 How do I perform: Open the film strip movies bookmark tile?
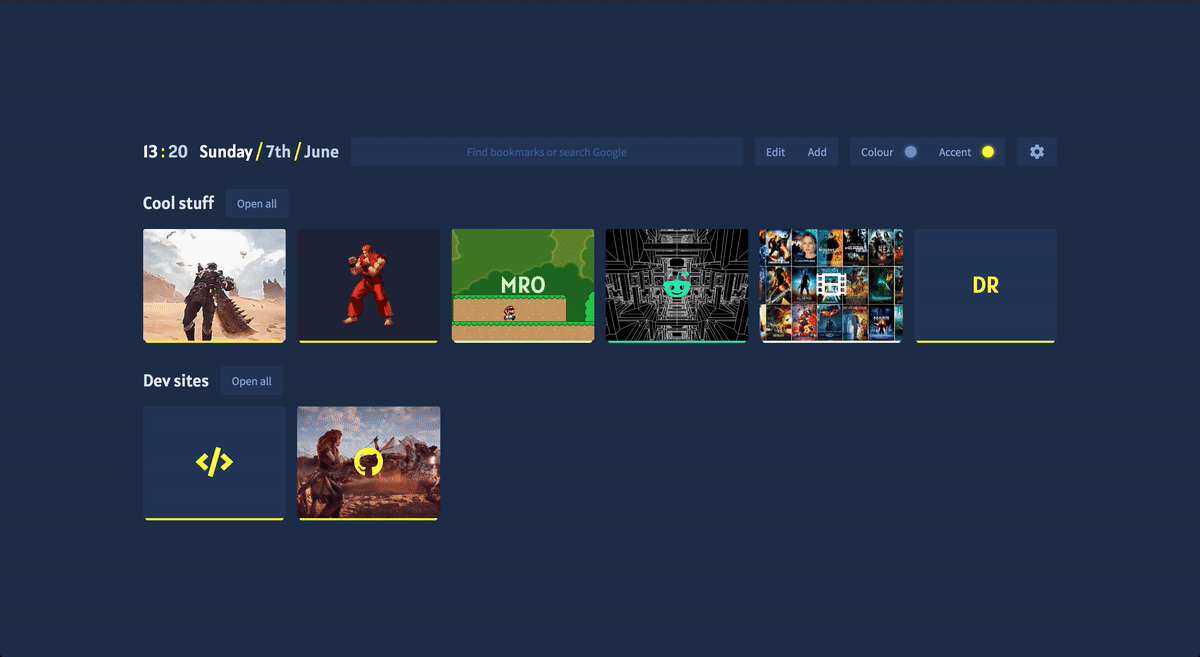tap(831, 286)
